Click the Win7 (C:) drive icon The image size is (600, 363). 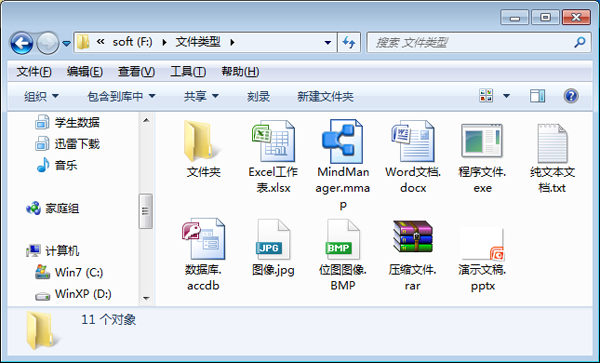(x=42, y=272)
